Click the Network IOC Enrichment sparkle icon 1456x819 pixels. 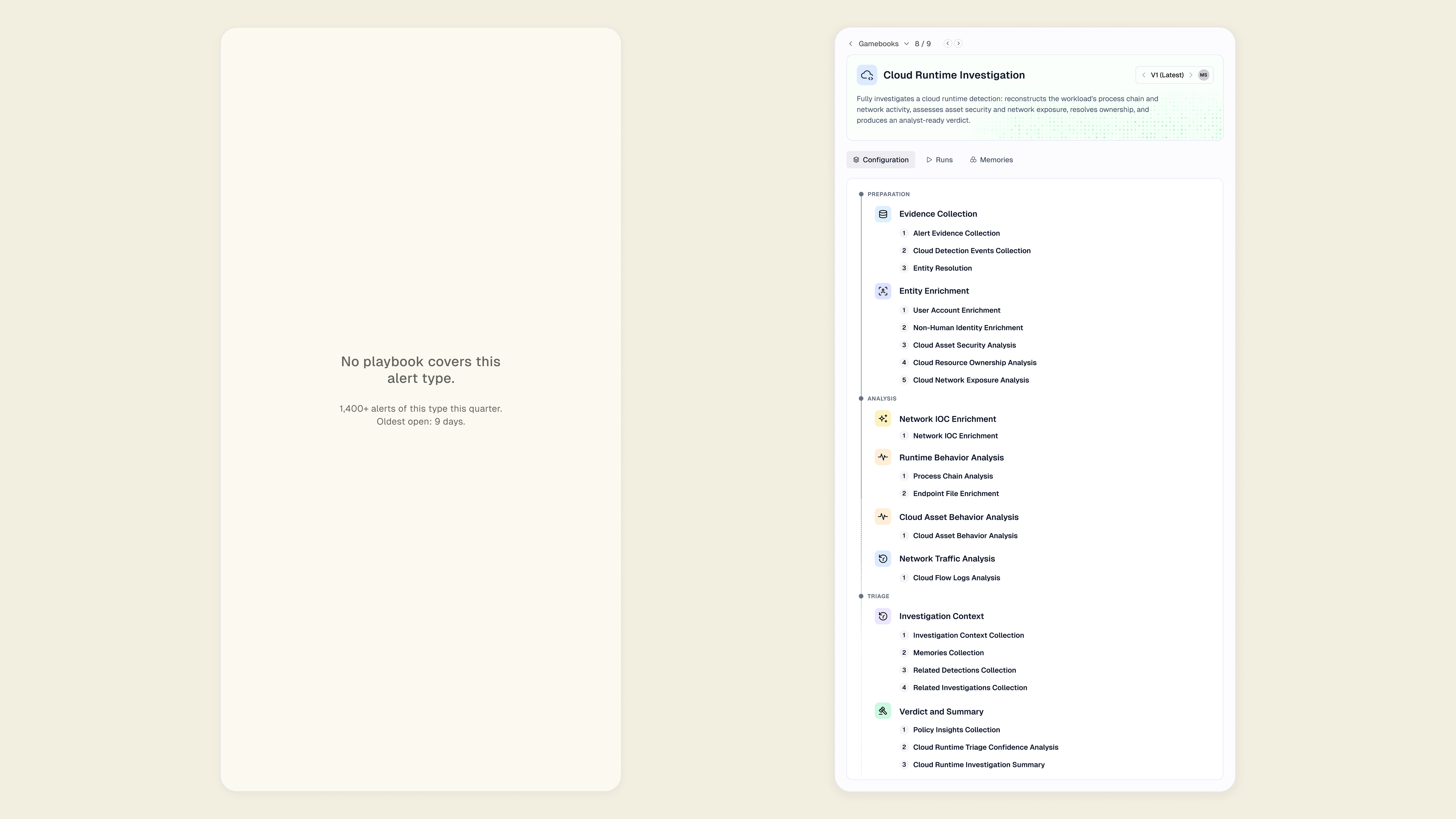coord(883,419)
